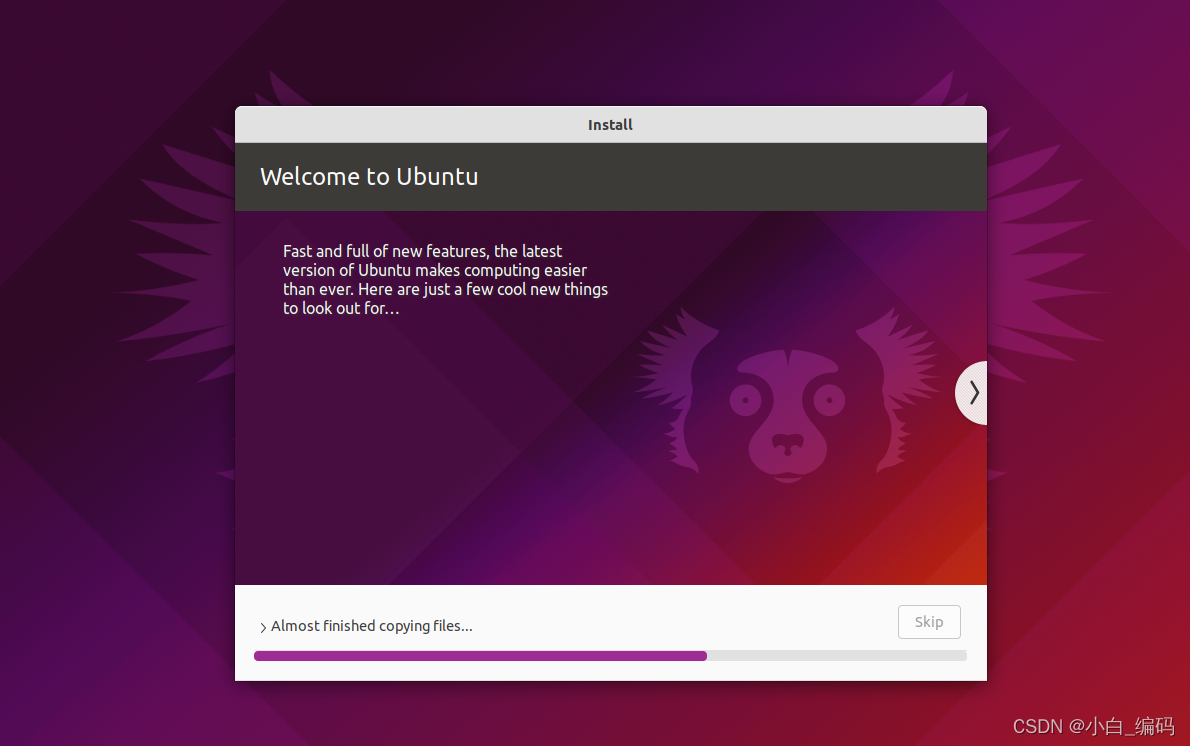This screenshot has width=1190, height=746.
Task: Click the "Welcome to Ubuntu" heading
Action: (369, 177)
